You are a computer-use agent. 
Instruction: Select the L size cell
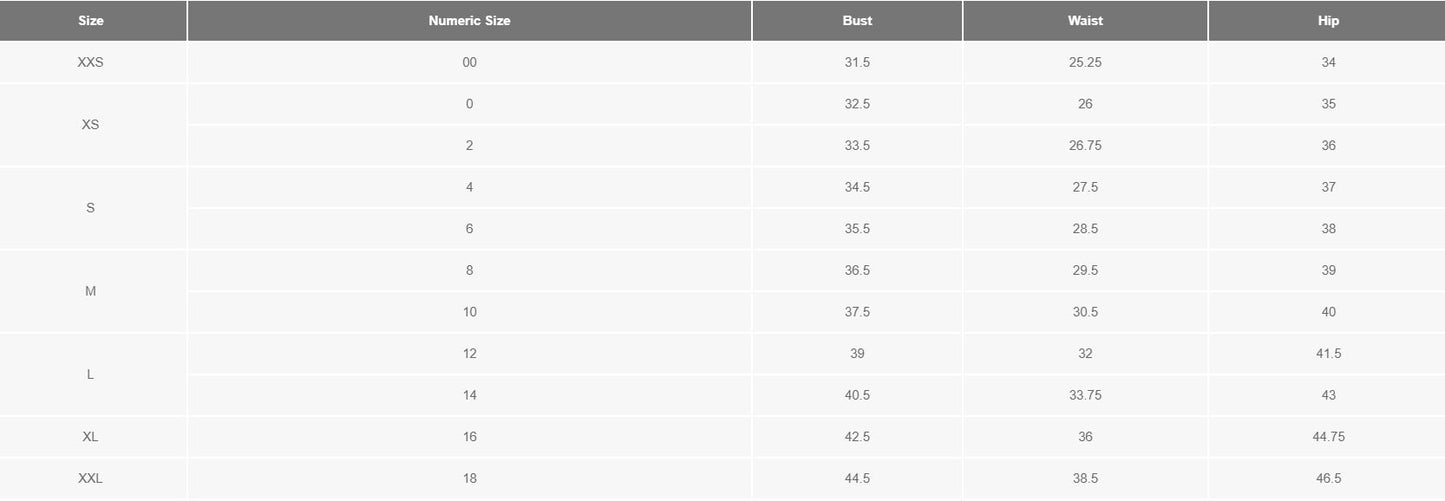[x=91, y=374]
